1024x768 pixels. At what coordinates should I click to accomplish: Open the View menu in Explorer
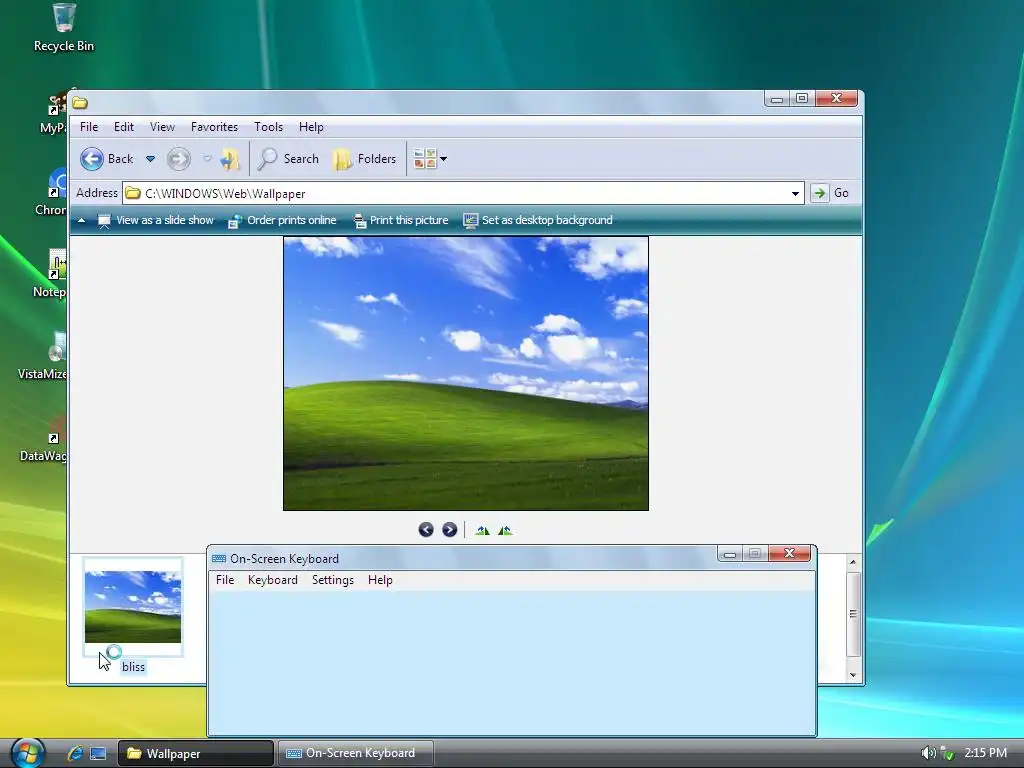[162, 127]
